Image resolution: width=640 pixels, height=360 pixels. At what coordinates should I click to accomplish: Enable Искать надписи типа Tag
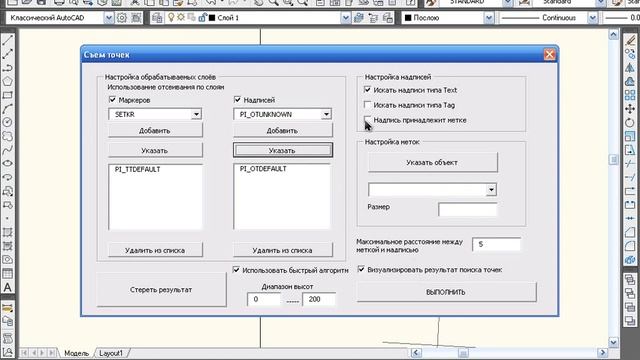point(367,105)
